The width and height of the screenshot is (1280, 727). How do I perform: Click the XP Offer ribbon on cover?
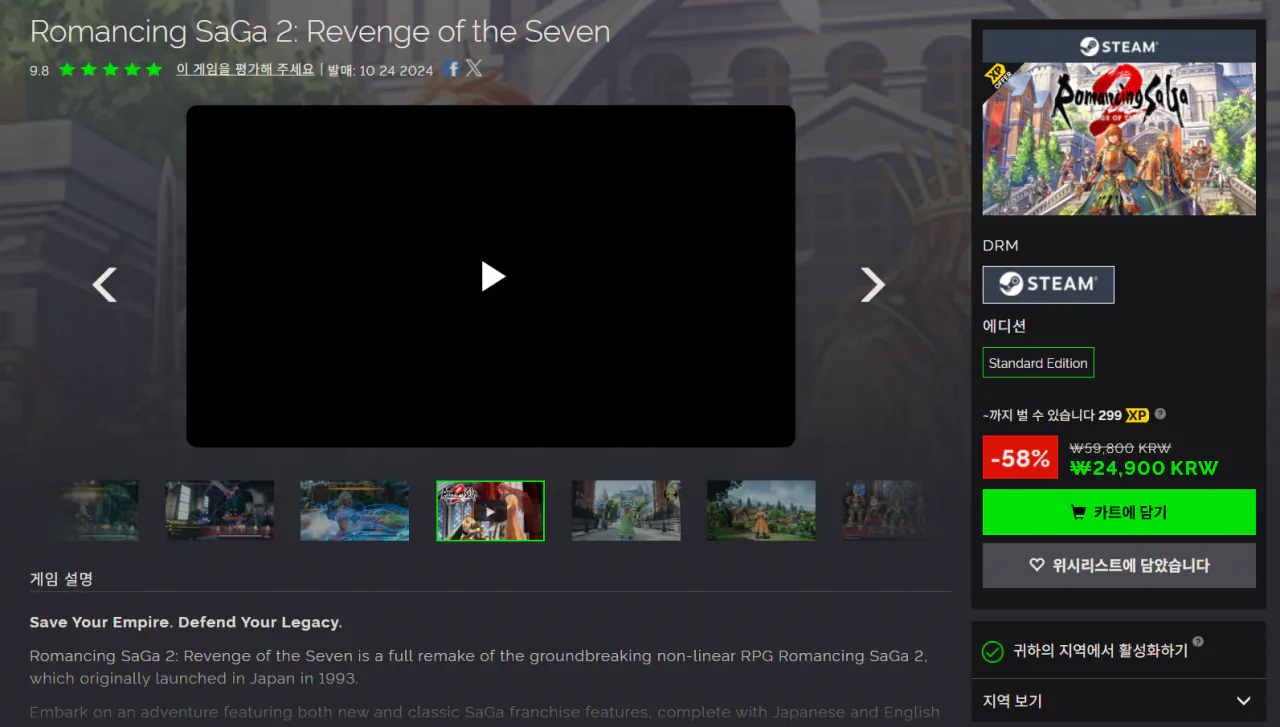coord(999,78)
